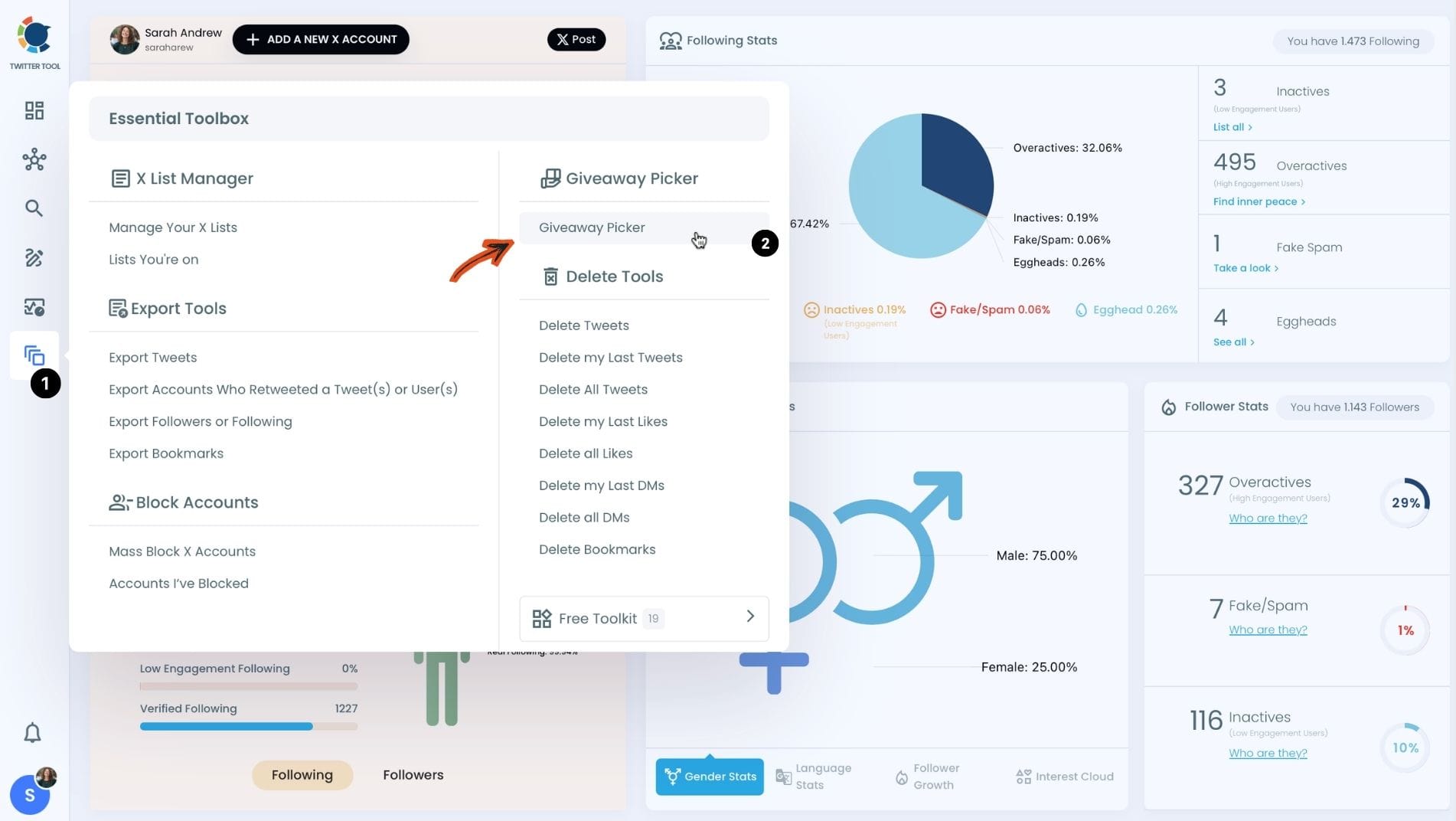Click the Inactives sad face icon
This screenshot has height=821, width=1456.
(x=811, y=310)
